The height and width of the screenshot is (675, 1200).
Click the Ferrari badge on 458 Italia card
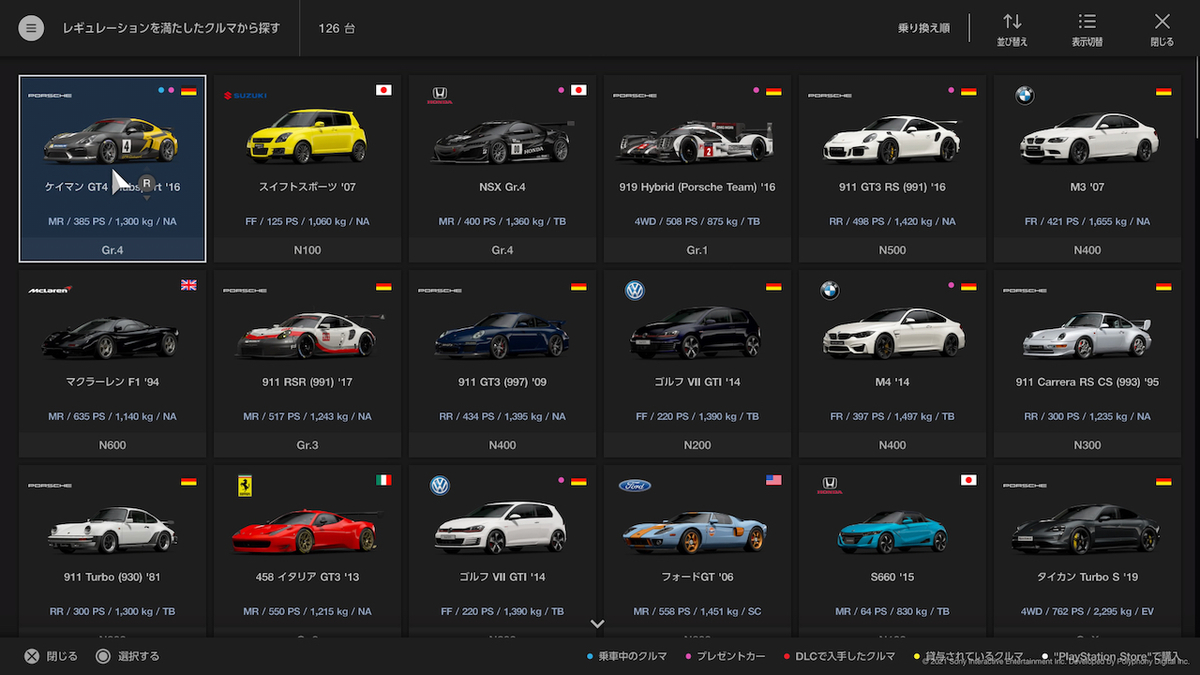244,485
